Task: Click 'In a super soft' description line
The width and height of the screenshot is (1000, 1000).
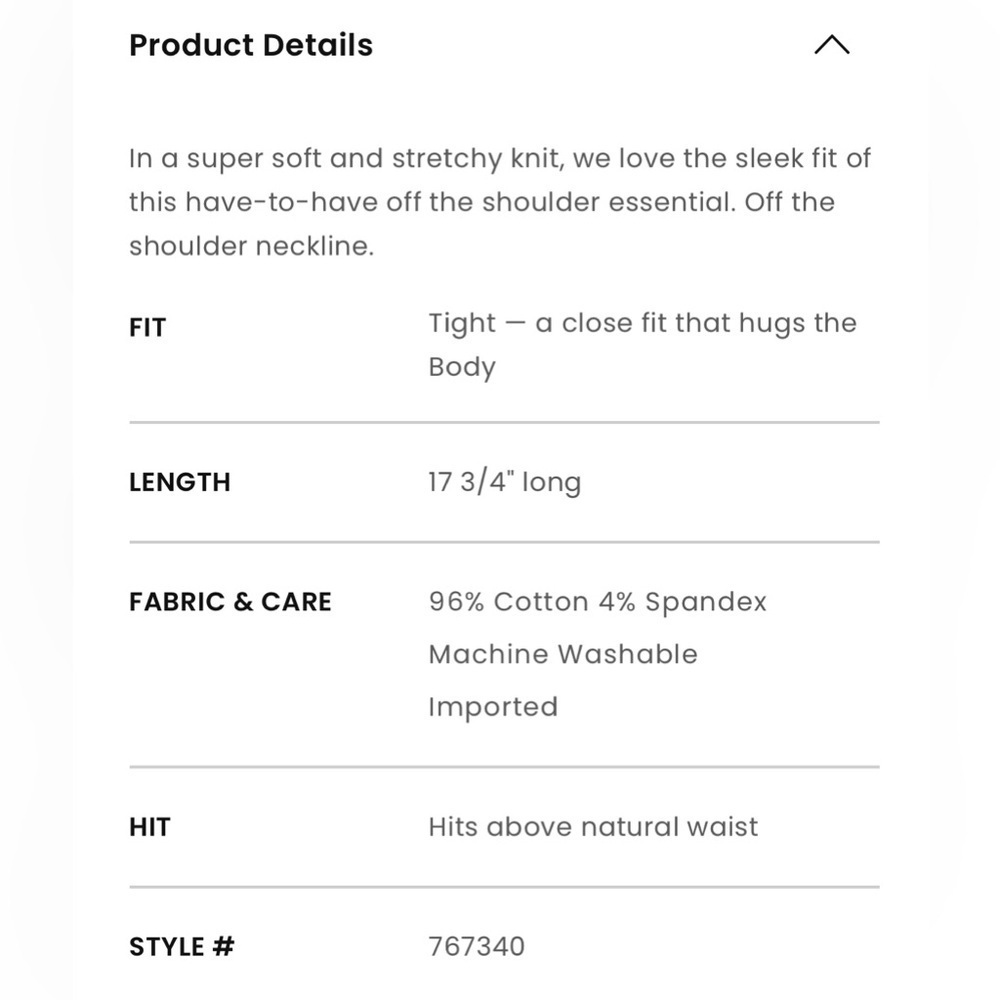Action: (500, 158)
